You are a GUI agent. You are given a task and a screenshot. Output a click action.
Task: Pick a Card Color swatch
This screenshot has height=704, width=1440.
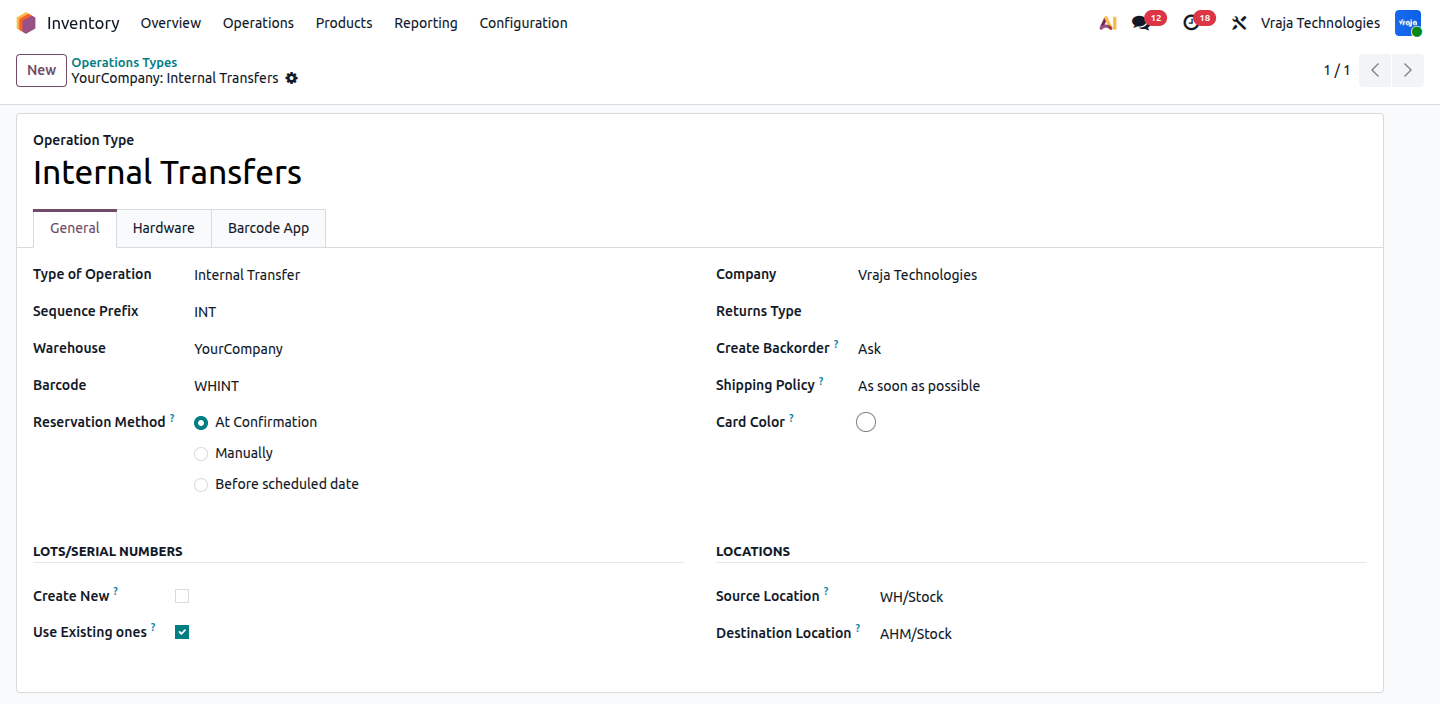pyautogui.click(x=866, y=422)
